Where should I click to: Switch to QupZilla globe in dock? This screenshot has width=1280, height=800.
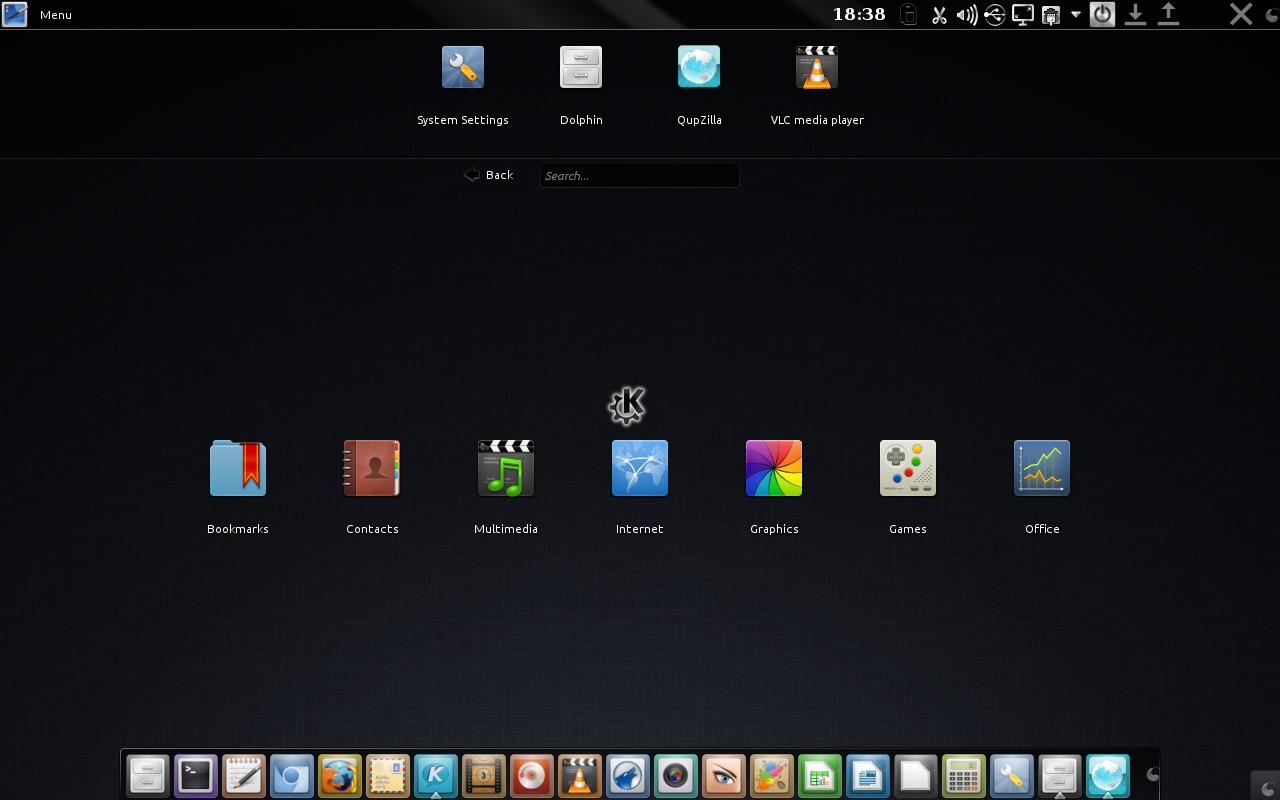(x=1108, y=775)
